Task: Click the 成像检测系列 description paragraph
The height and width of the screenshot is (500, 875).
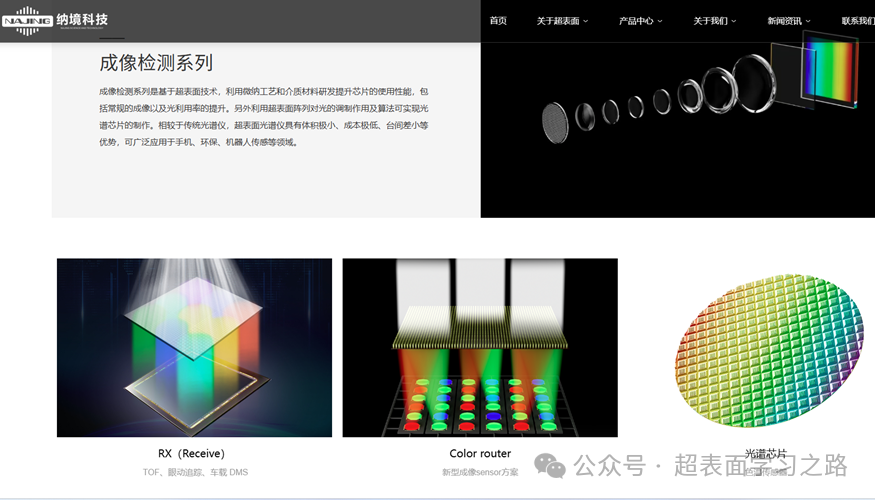Action: pos(264,116)
